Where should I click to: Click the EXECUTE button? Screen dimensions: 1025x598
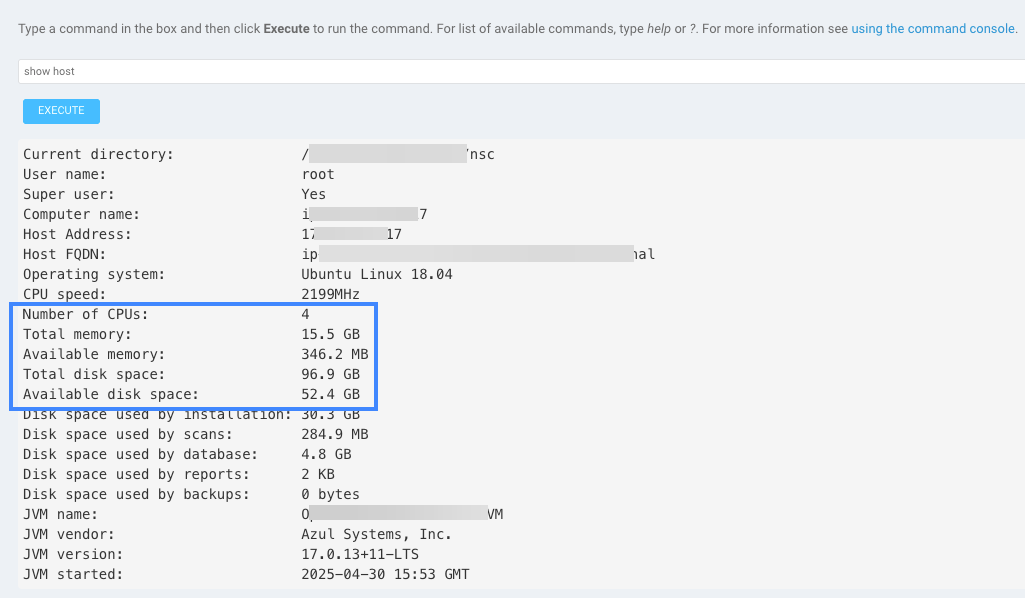pyautogui.click(x=61, y=111)
